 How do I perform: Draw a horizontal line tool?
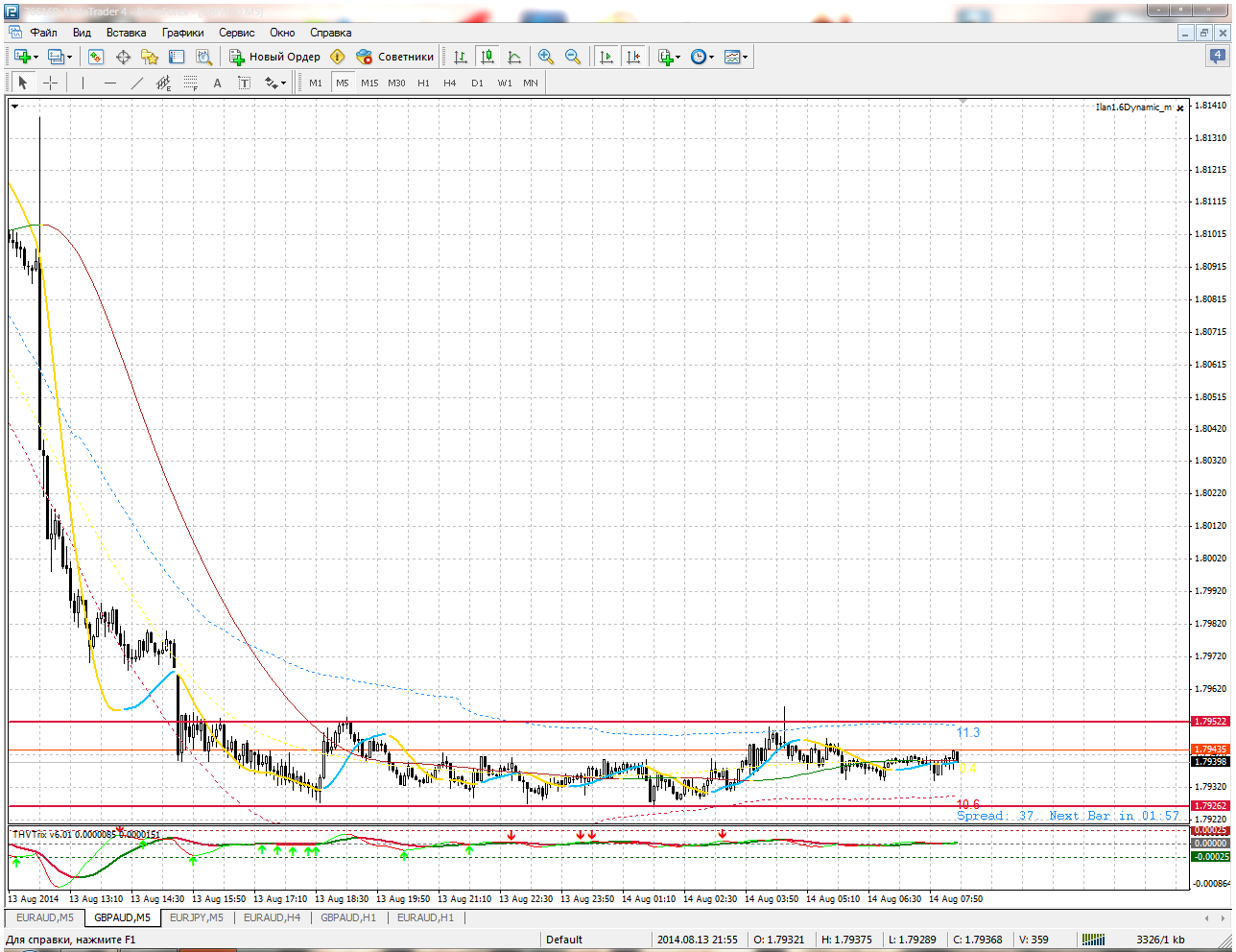109,83
